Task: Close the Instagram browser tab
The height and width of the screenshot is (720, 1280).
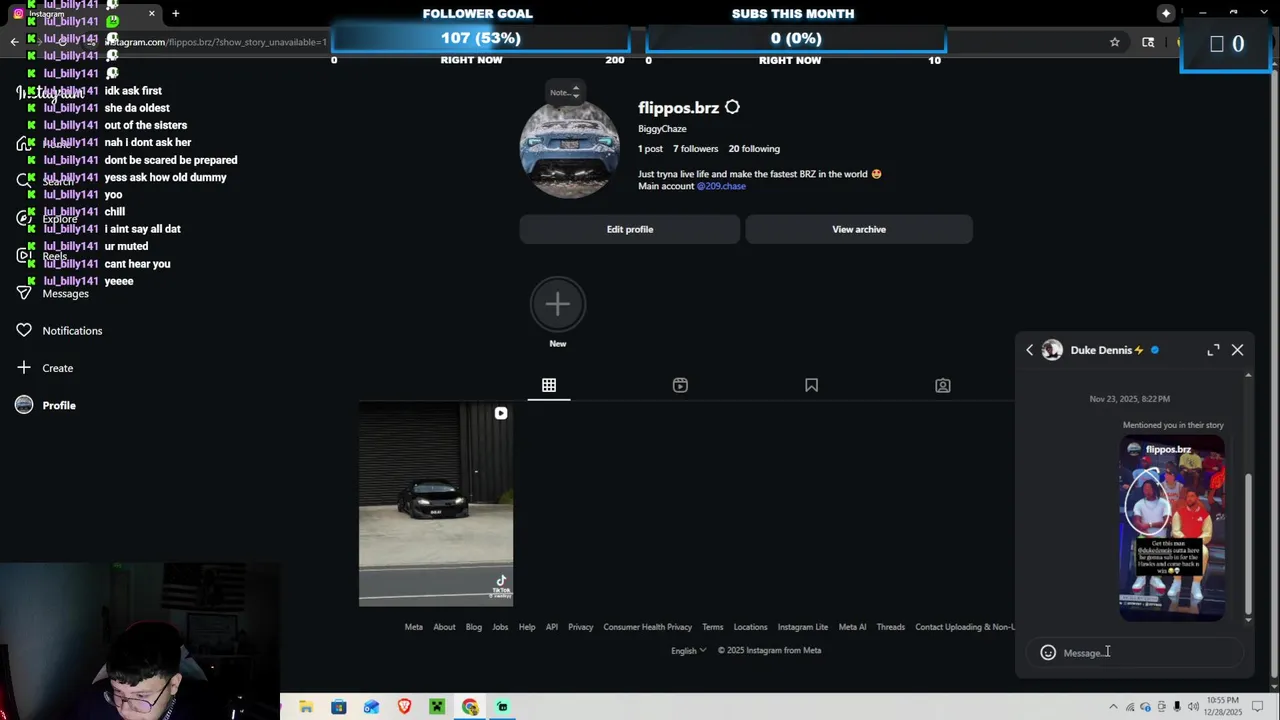Action: pos(151,13)
